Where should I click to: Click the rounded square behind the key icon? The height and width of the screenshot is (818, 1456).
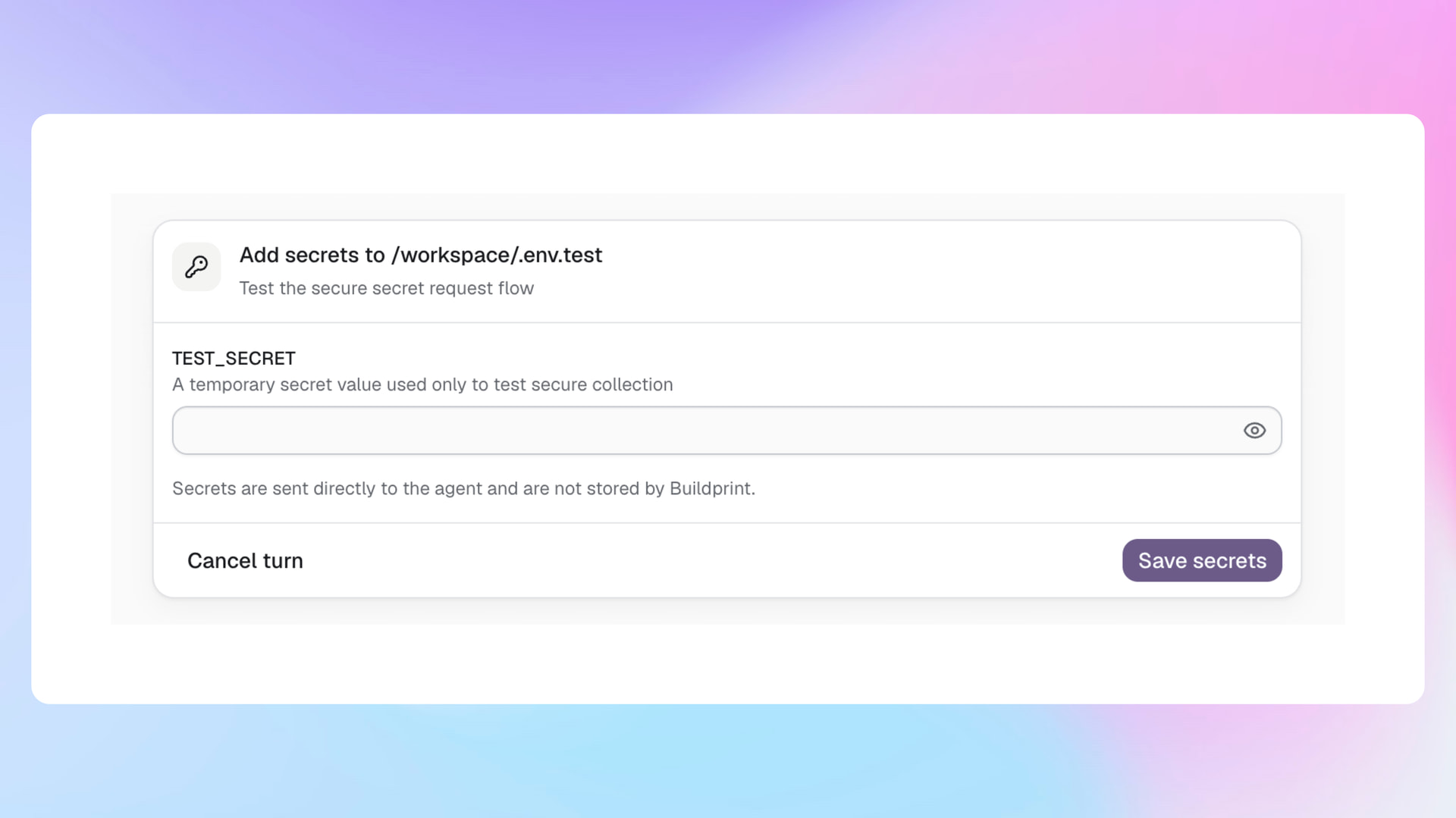[196, 267]
